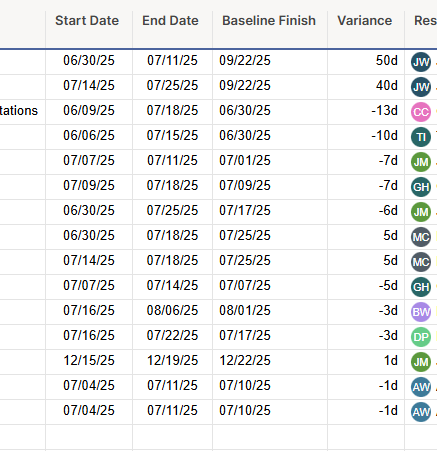Select the 12/15/25 start date cell
The height and width of the screenshot is (451, 437).
click(89, 362)
